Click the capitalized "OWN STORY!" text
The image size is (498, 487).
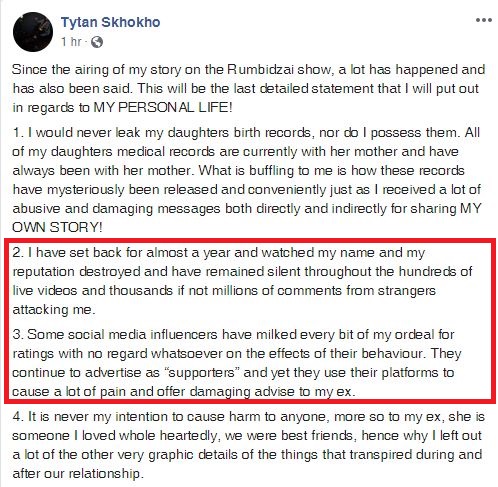(x=57, y=228)
